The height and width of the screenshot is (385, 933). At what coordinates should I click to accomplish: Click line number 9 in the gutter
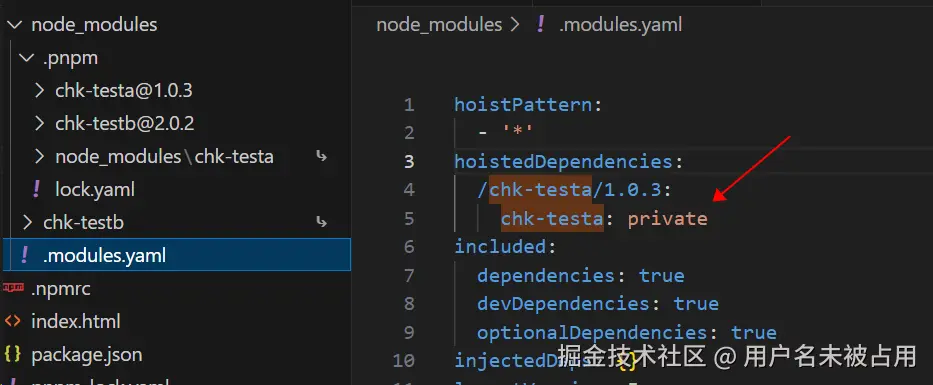tap(408, 332)
